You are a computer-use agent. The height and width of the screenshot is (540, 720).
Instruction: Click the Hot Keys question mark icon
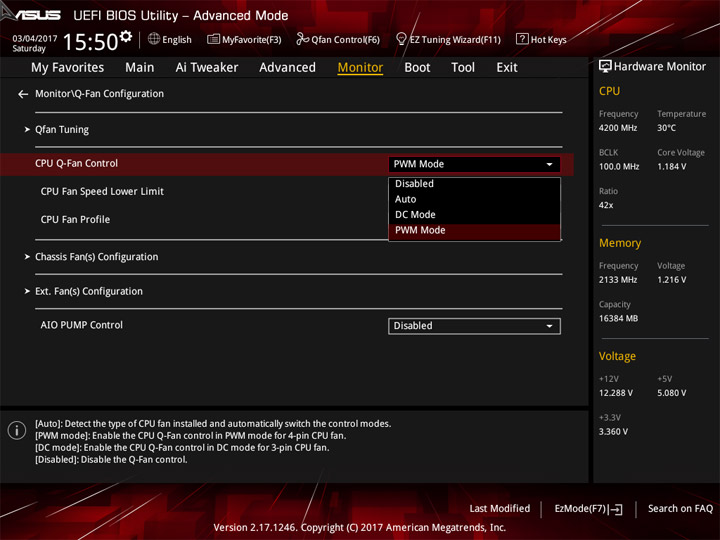tap(522, 39)
